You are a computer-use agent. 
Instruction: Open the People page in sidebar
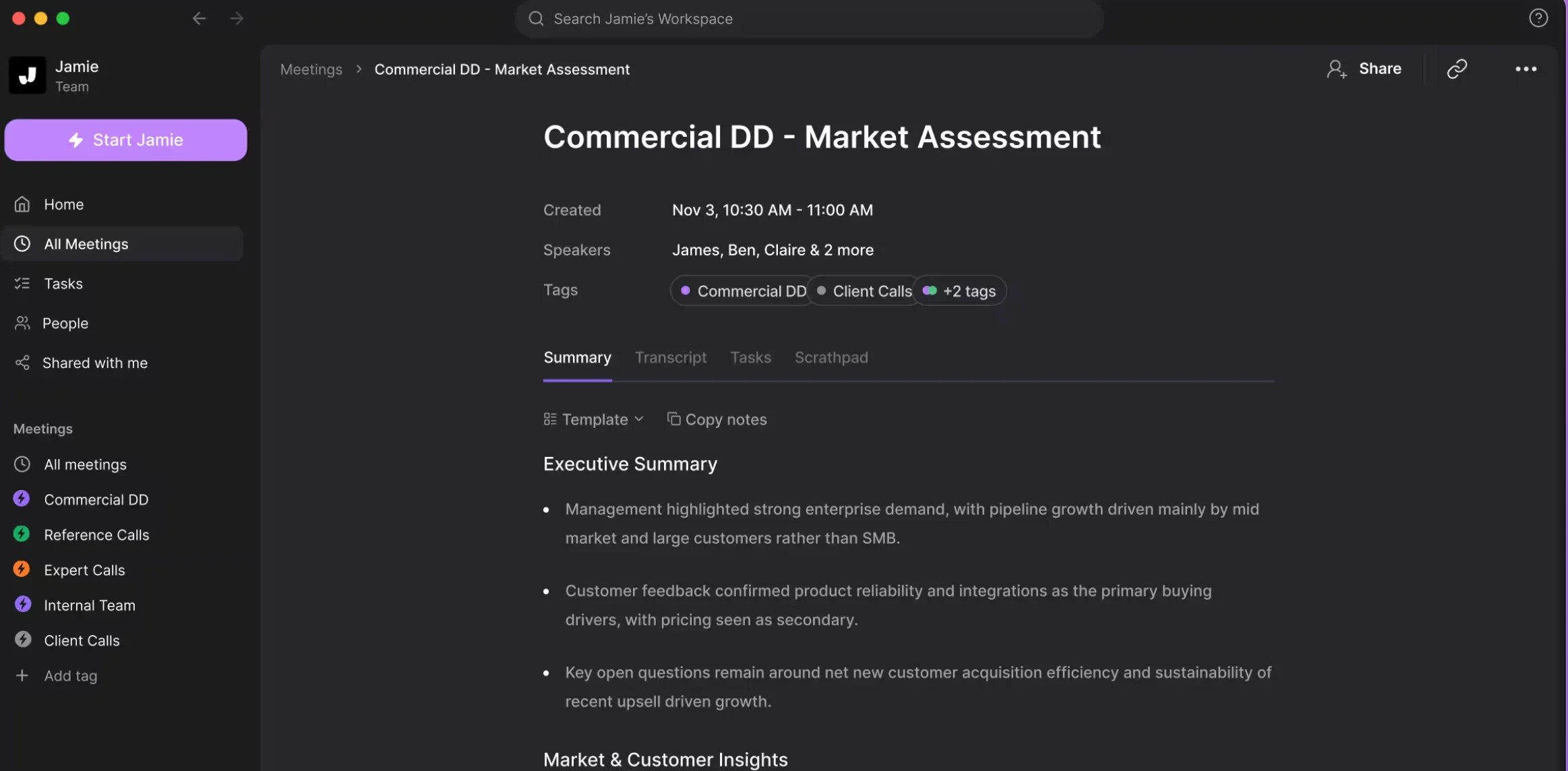65,323
